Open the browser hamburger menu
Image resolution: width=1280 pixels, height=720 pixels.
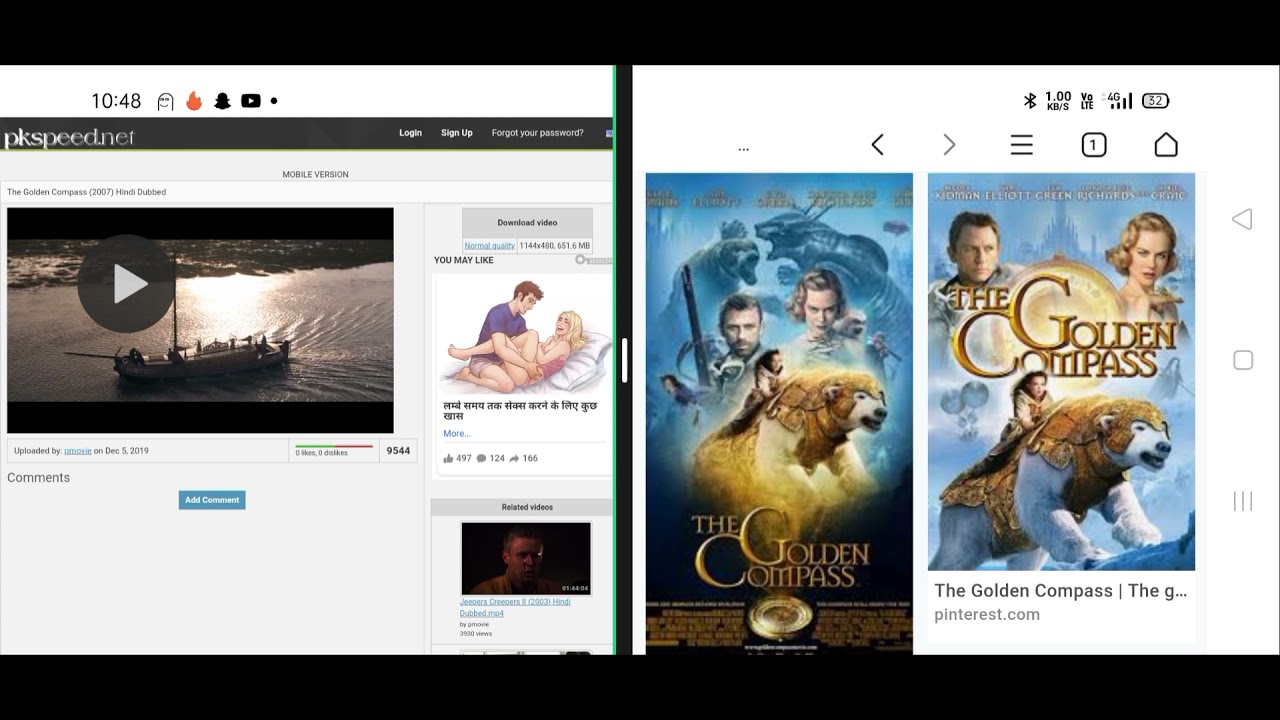tap(1021, 144)
